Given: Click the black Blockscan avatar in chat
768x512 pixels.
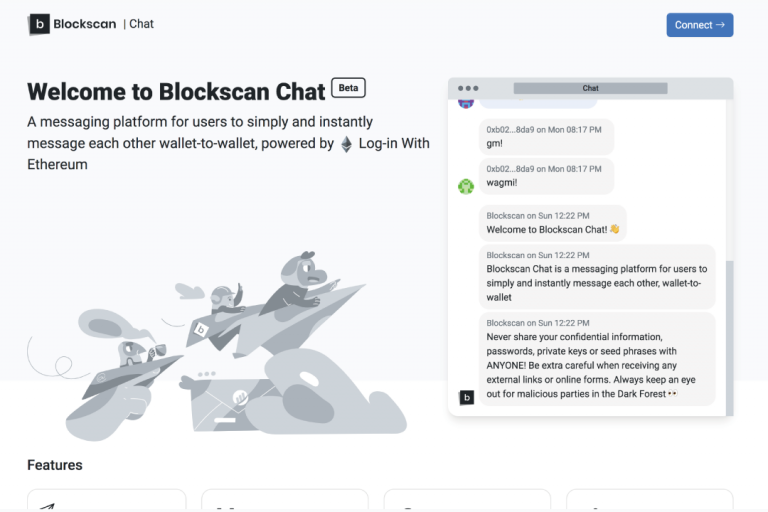Looking at the screenshot, I should [466, 397].
